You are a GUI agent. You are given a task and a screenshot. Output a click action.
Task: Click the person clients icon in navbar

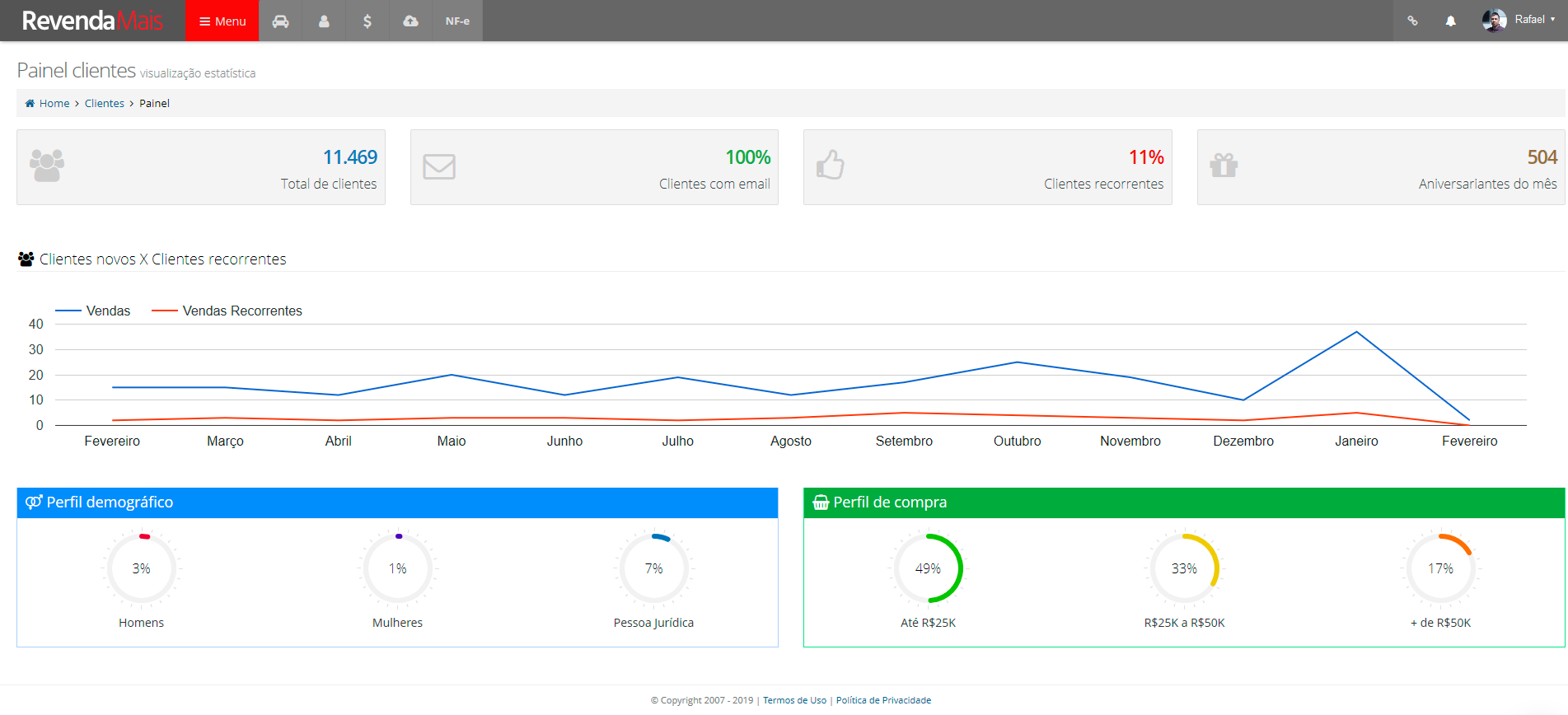[324, 21]
